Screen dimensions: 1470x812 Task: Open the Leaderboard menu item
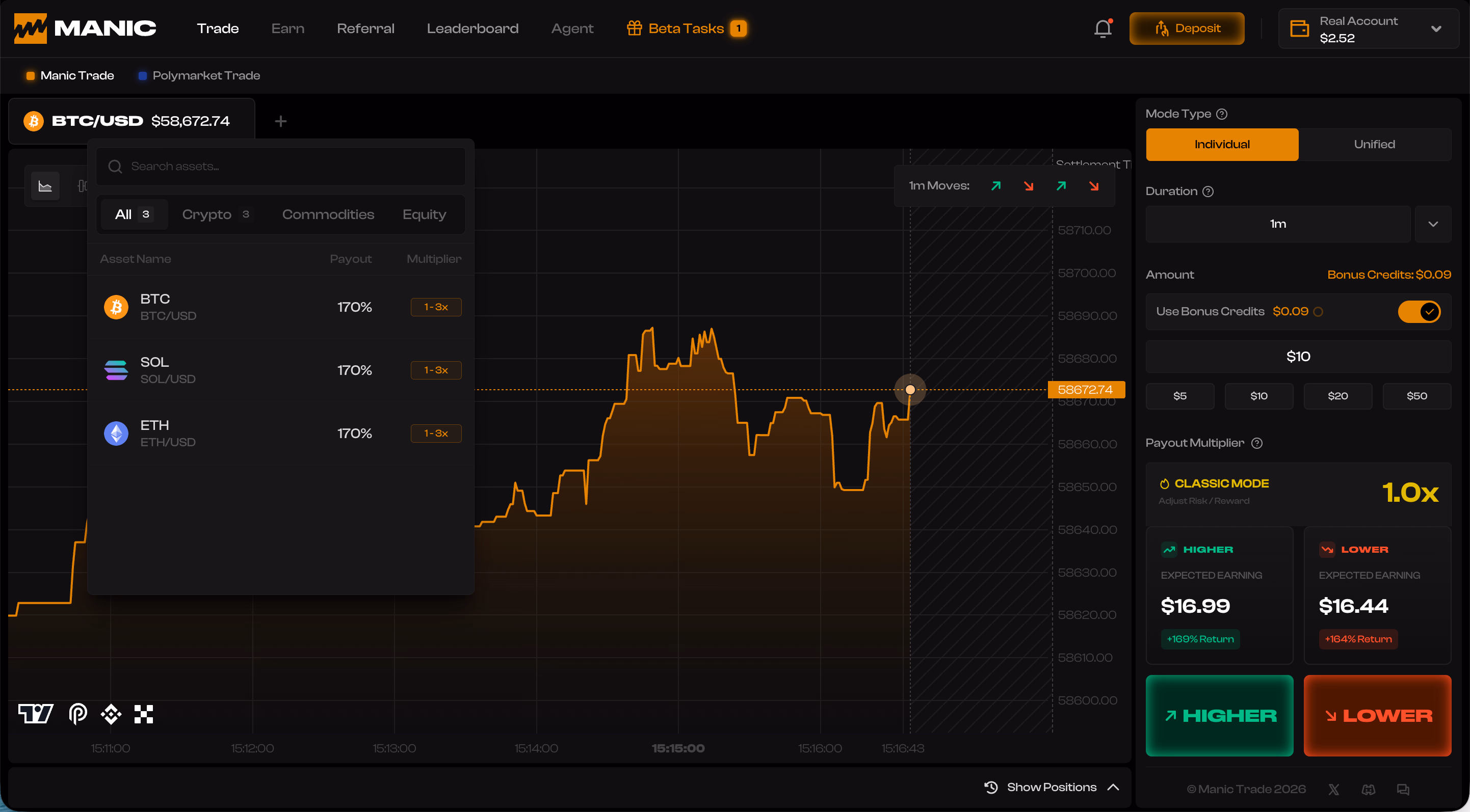tap(472, 29)
